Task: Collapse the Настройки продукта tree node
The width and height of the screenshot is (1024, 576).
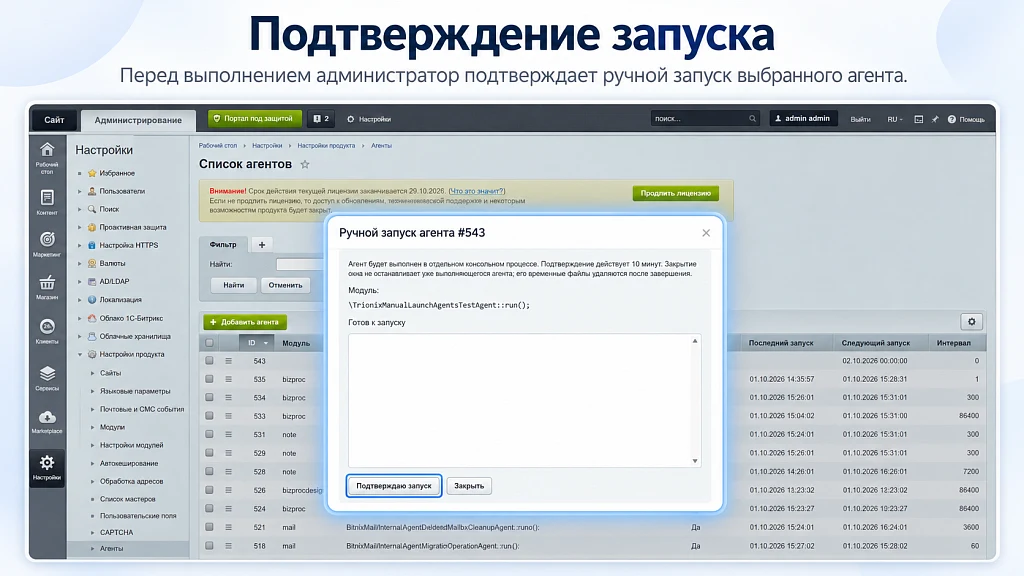Action: click(x=80, y=355)
